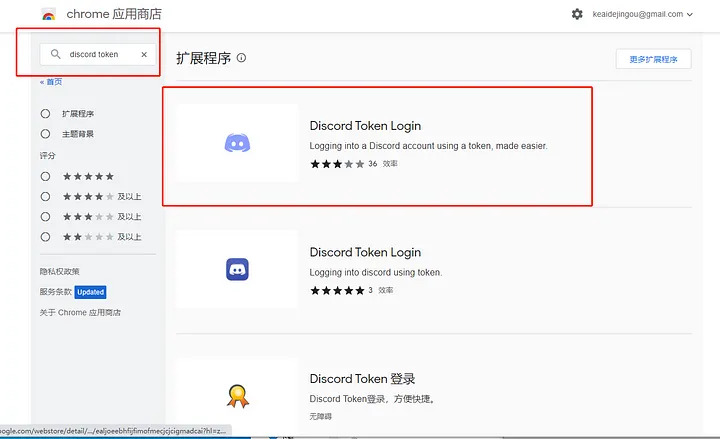Click the discord token search field
This screenshot has height=439, width=720.
98,54
